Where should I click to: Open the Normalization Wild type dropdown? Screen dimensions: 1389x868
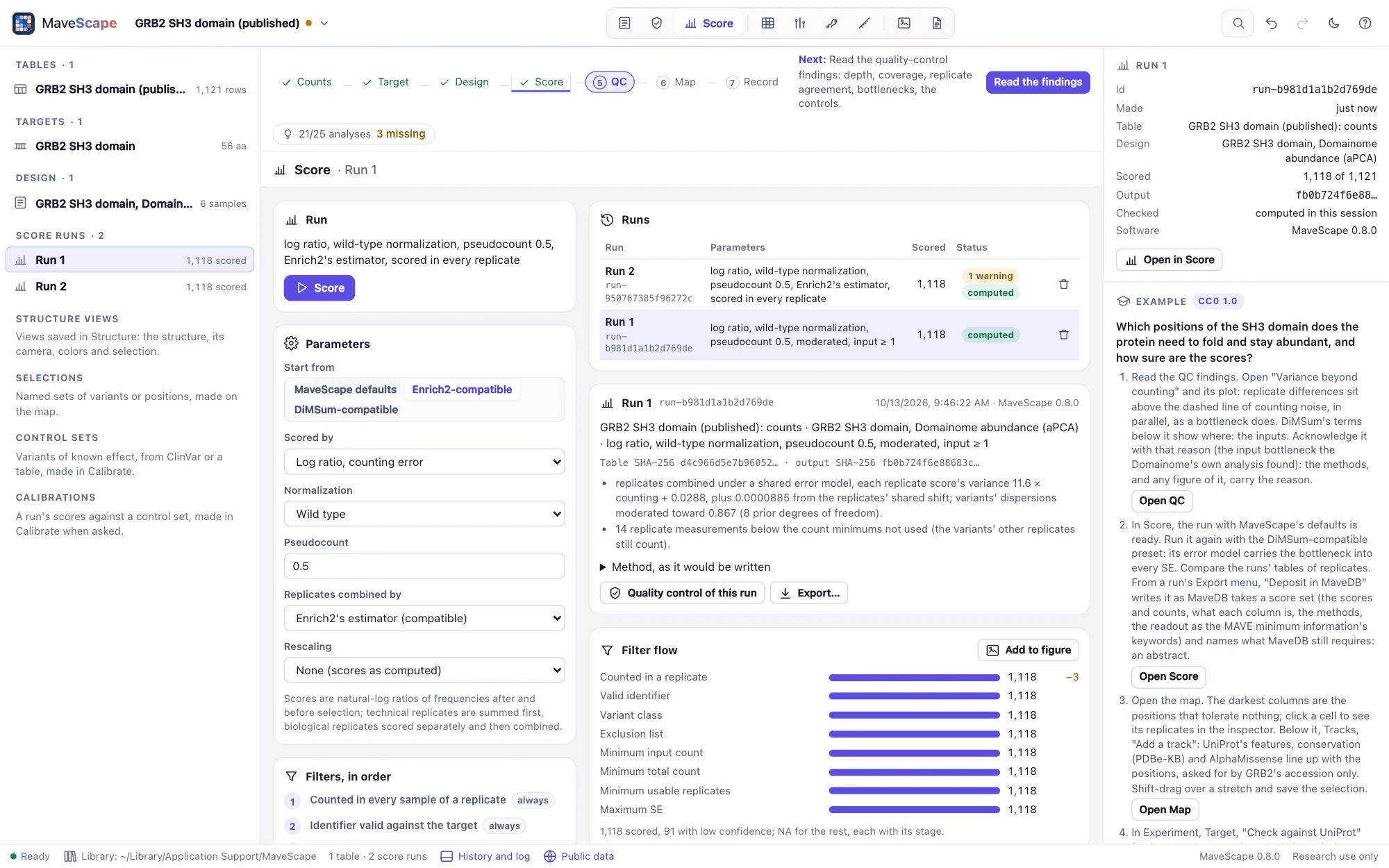(x=424, y=514)
